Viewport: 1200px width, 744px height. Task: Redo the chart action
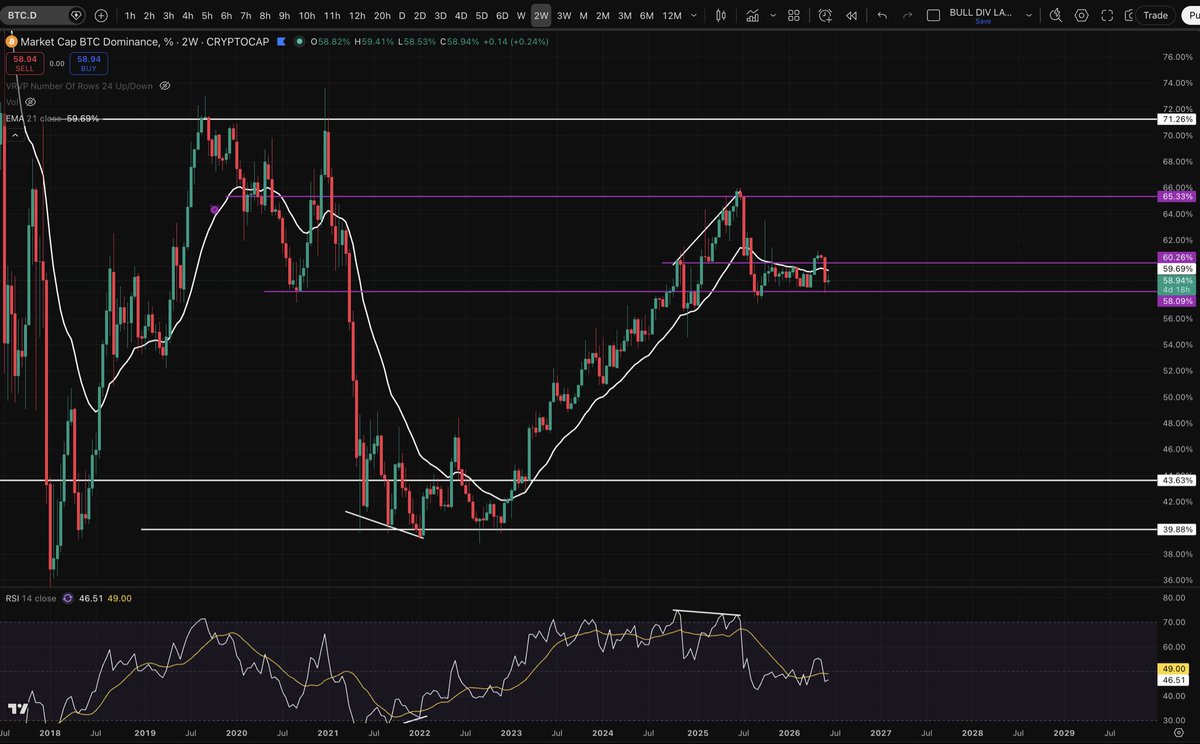coord(906,15)
